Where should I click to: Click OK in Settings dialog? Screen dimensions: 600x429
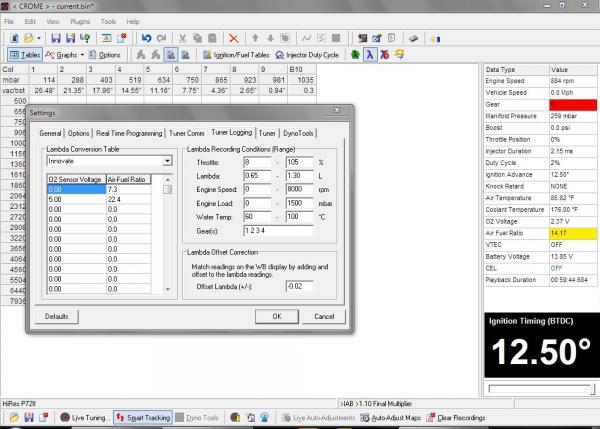coord(277,316)
